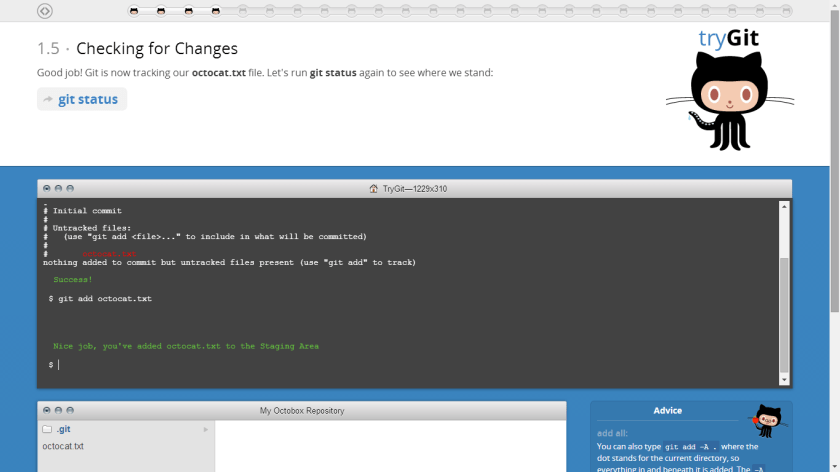Select the first grayed-out octocat lesson marker
The image size is (840, 472).
click(243, 11)
